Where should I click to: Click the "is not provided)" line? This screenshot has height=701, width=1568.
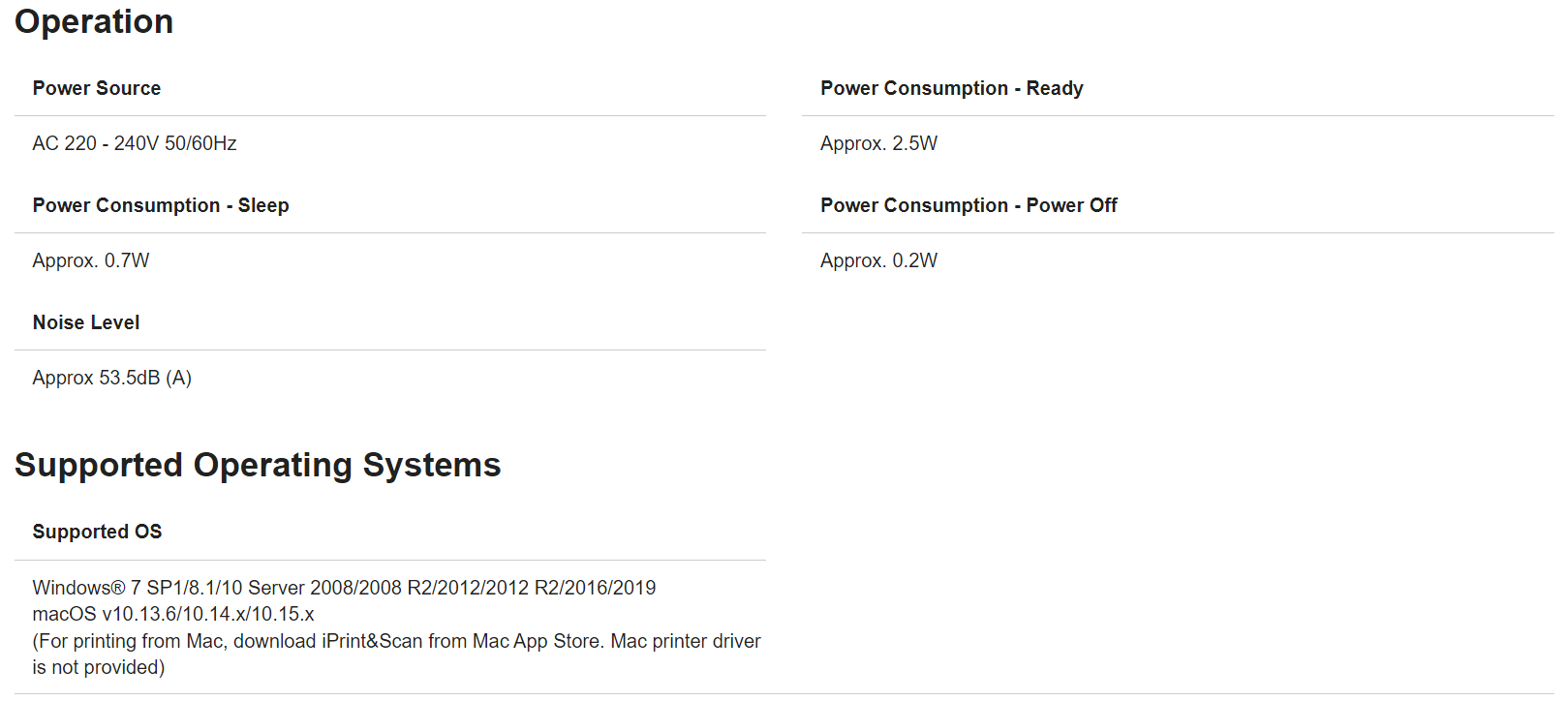pyautogui.click(x=99, y=667)
